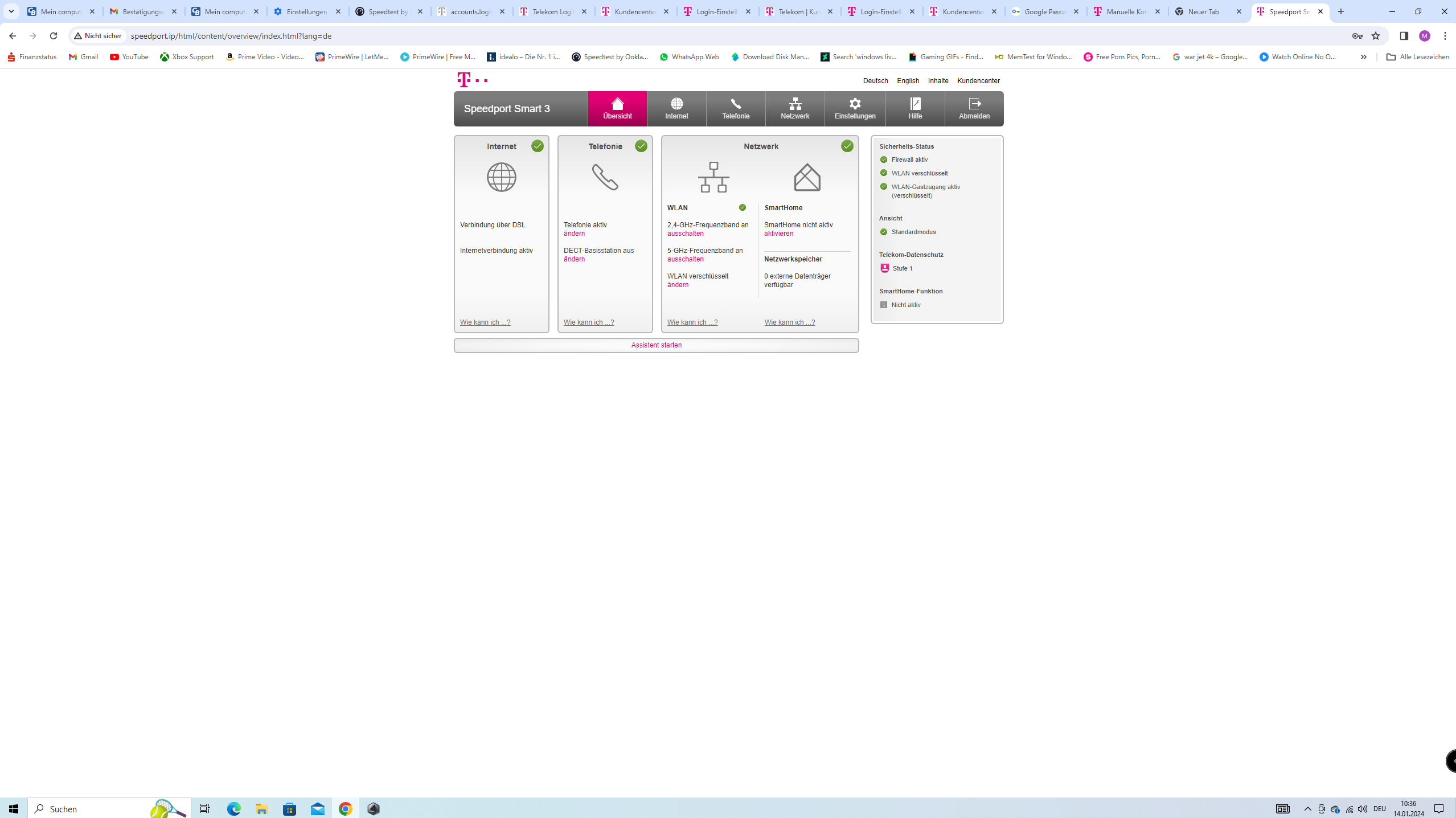Screen dimensions: 1456x818
Task: Click the Abmelden logout icon
Action: (974, 104)
